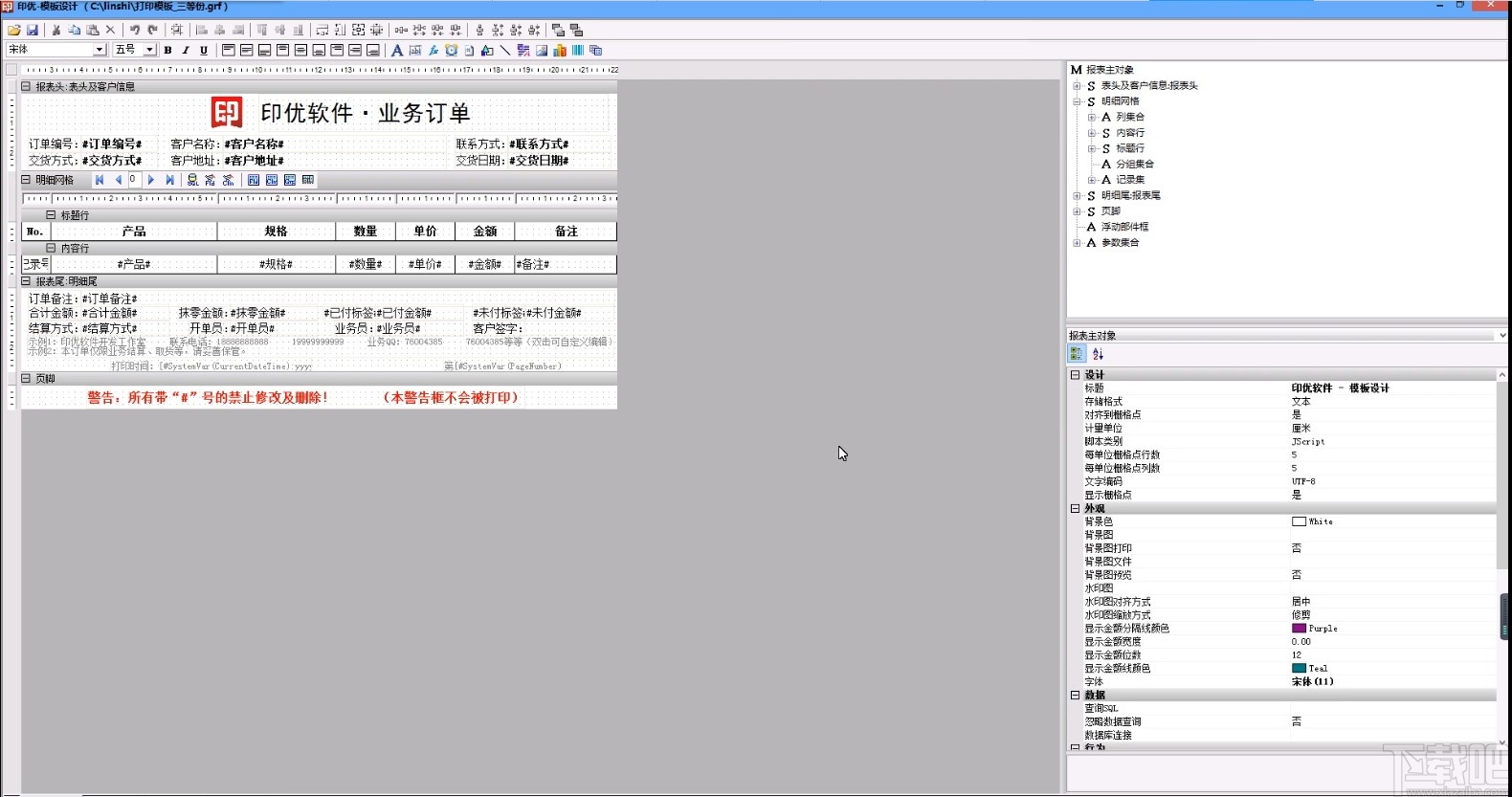This screenshot has width=1512, height=797.
Task: Select the 规格 column header cell
Action: pyautogui.click(x=277, y=232)
